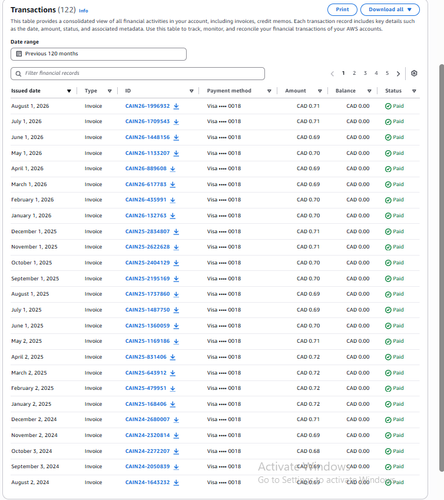Click the Transactions (122) heading

43,10
